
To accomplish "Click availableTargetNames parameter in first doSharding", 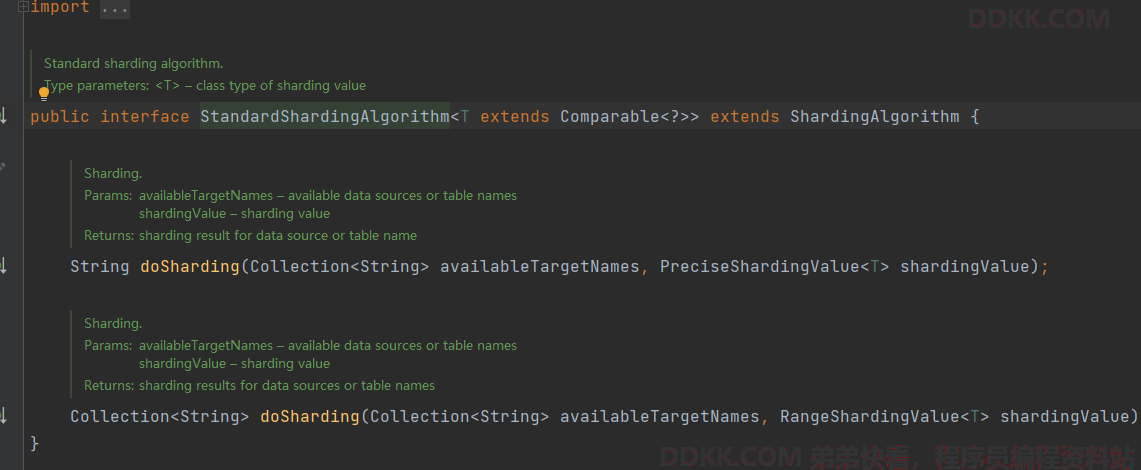I will click(539, 267).
